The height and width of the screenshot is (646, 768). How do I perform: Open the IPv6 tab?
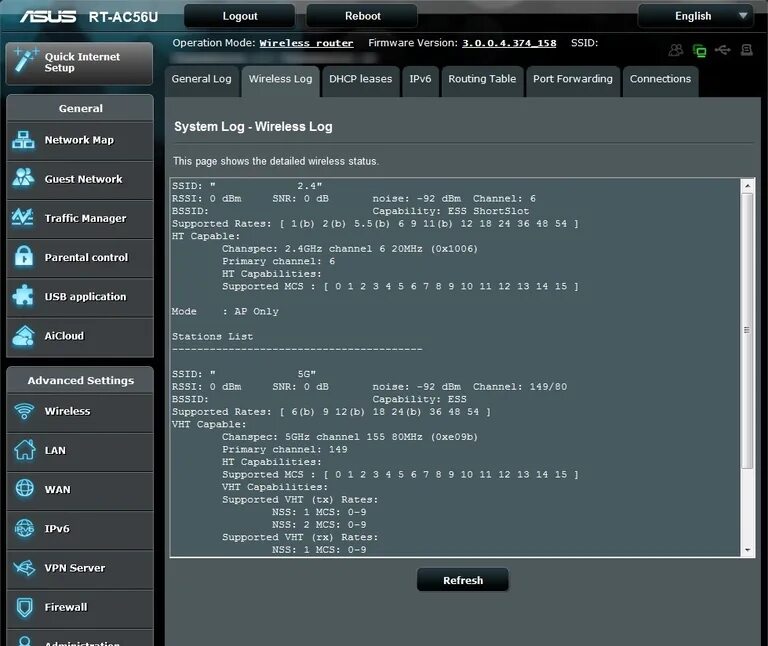point(420,79)
